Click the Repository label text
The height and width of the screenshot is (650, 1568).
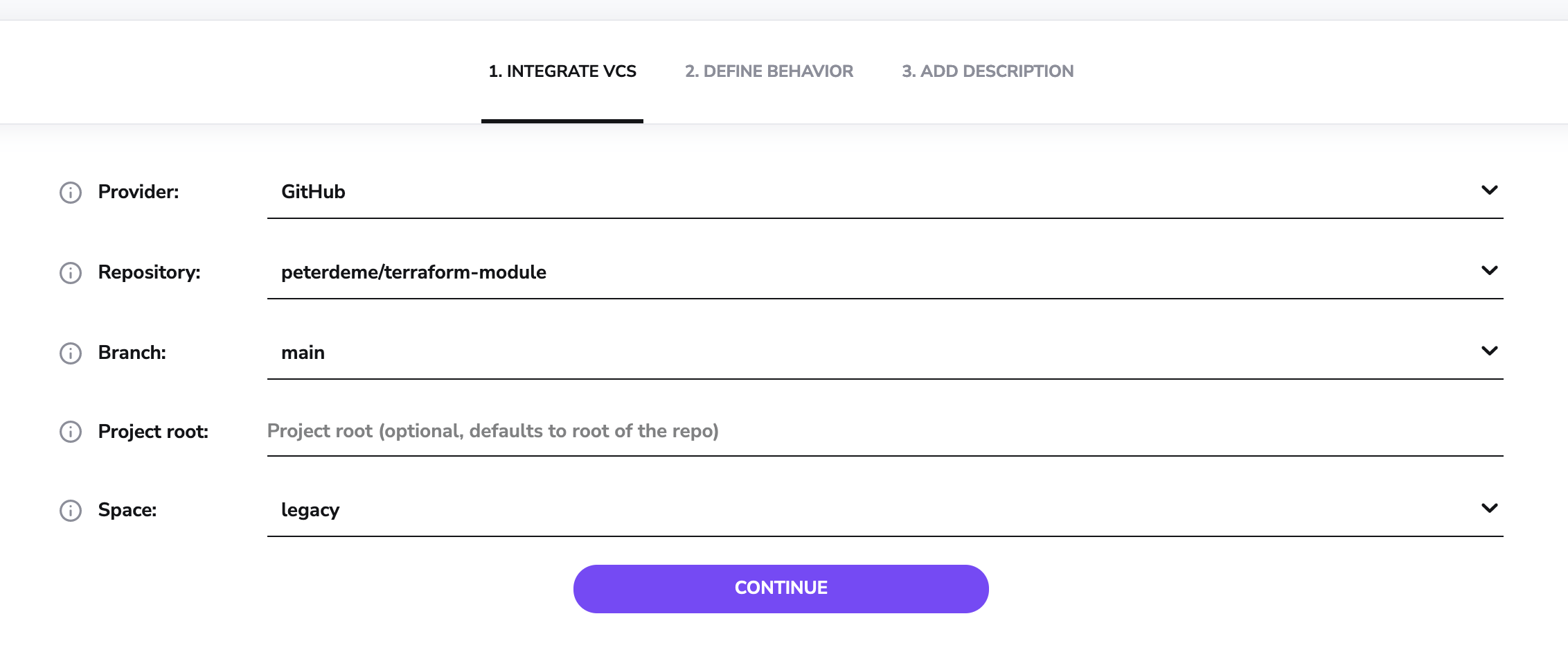149,272
